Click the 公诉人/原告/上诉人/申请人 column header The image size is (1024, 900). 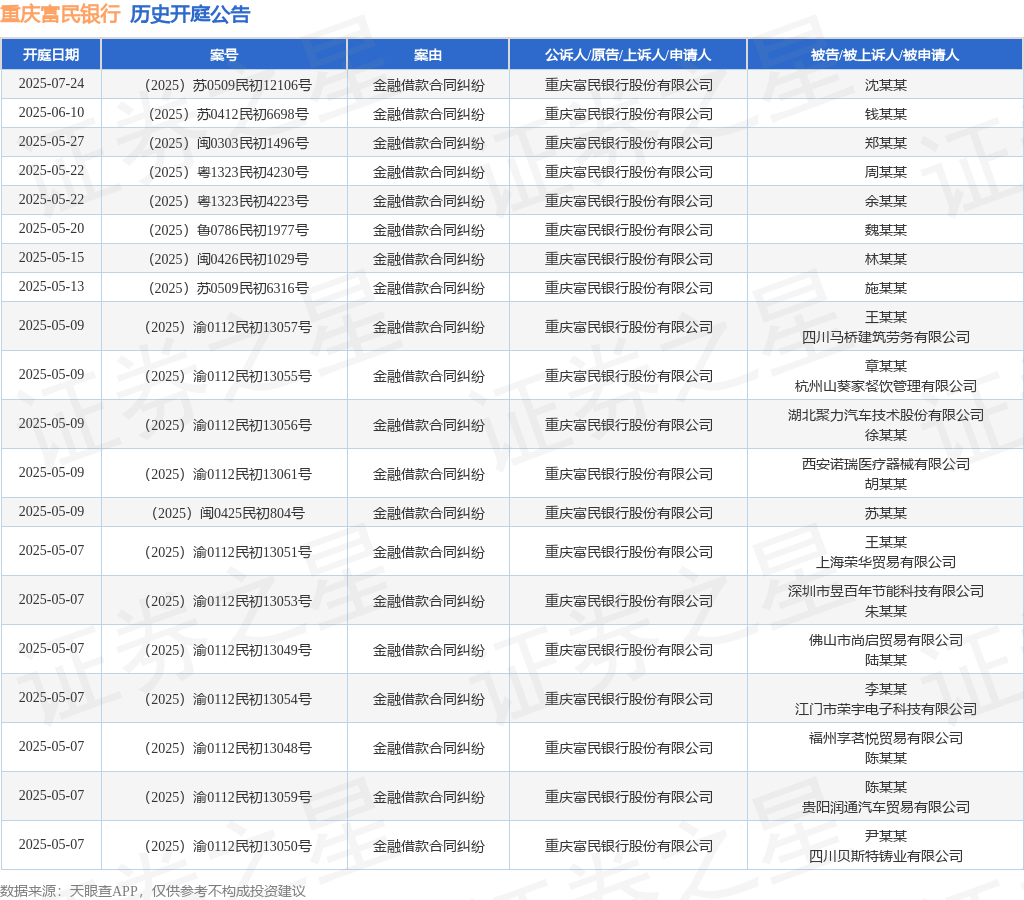tap(628, 55)
